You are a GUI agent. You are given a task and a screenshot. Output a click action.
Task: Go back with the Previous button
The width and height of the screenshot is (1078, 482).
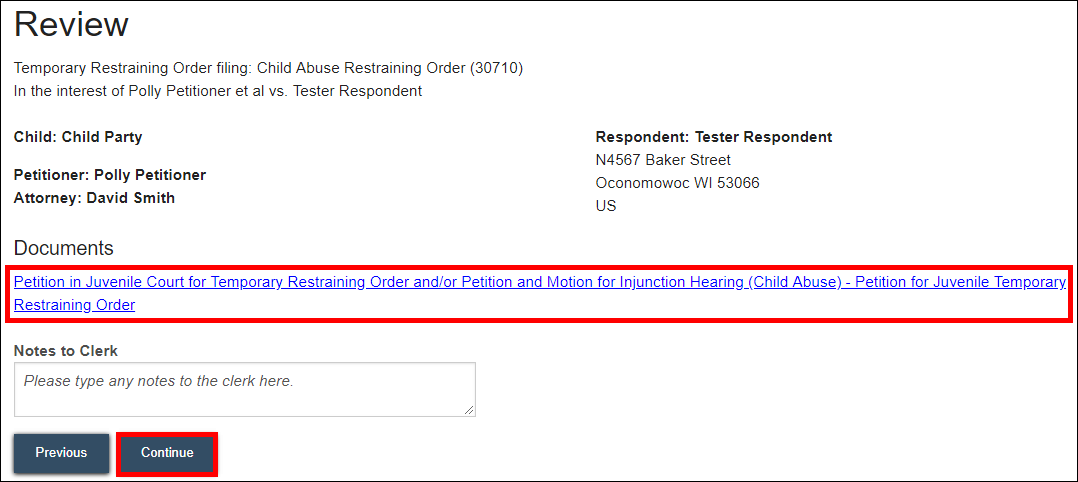click(61, 453)
